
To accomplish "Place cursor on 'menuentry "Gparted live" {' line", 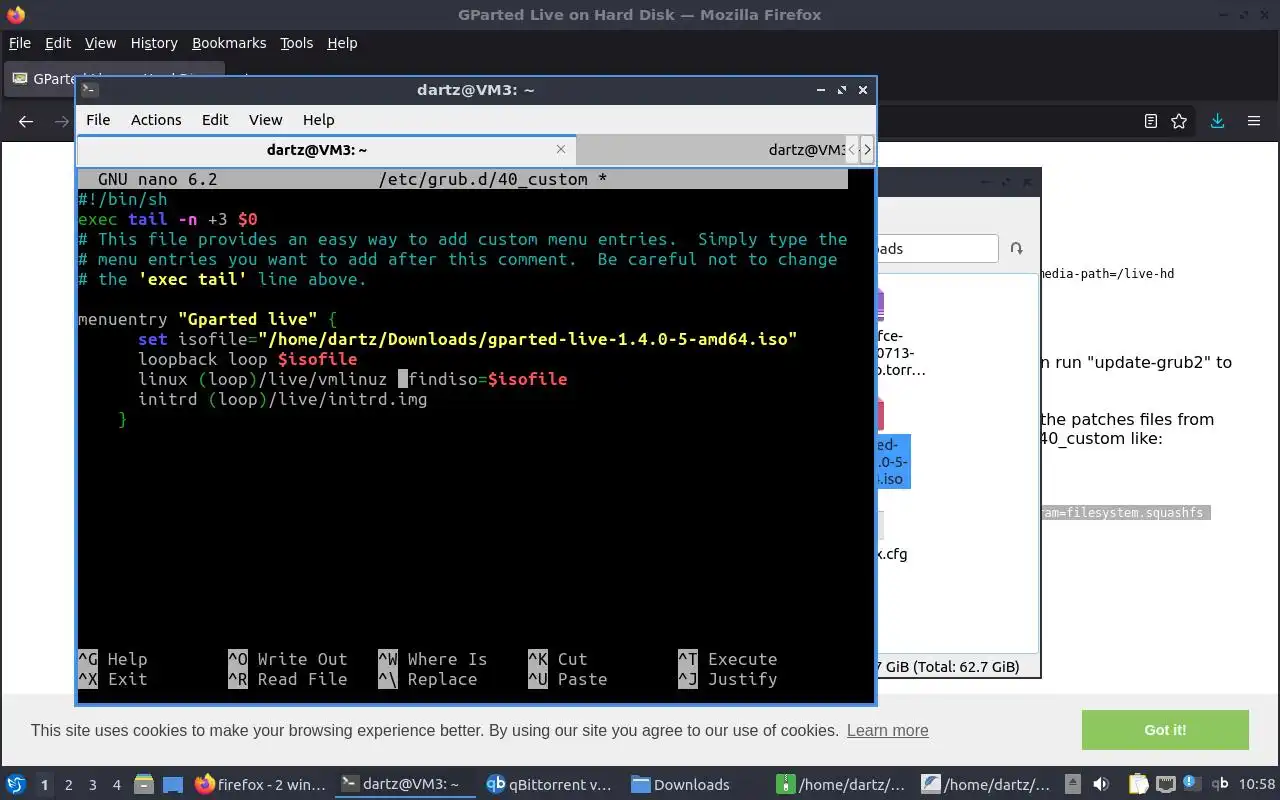I will point(207,319).
